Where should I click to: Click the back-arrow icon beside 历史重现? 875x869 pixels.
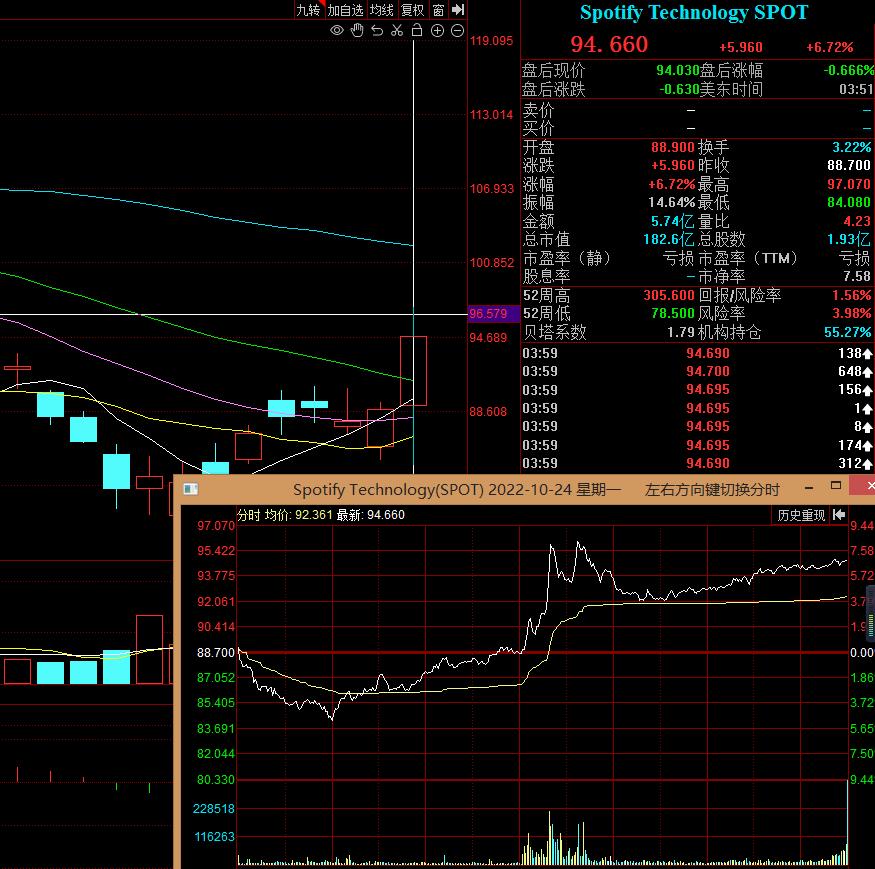pyautogui.click(x=839, y=515)
